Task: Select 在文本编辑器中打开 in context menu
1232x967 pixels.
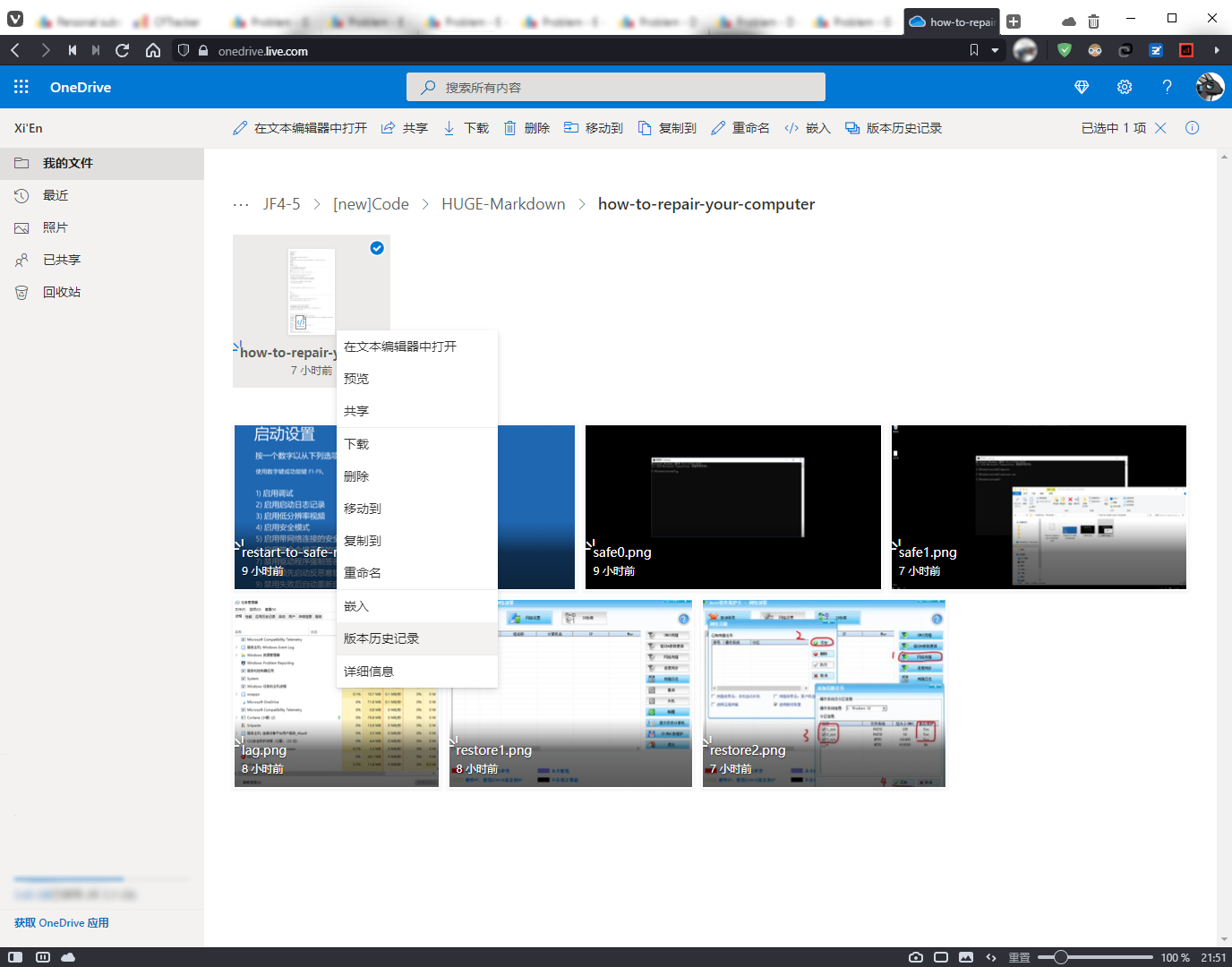Action: [417, 347]
